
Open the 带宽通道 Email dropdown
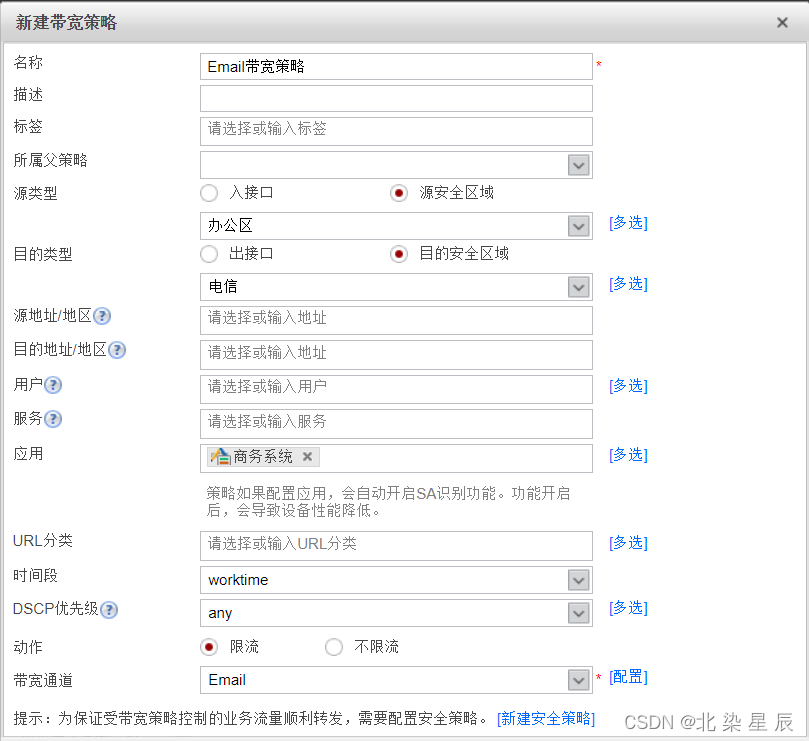pos(579,680)
